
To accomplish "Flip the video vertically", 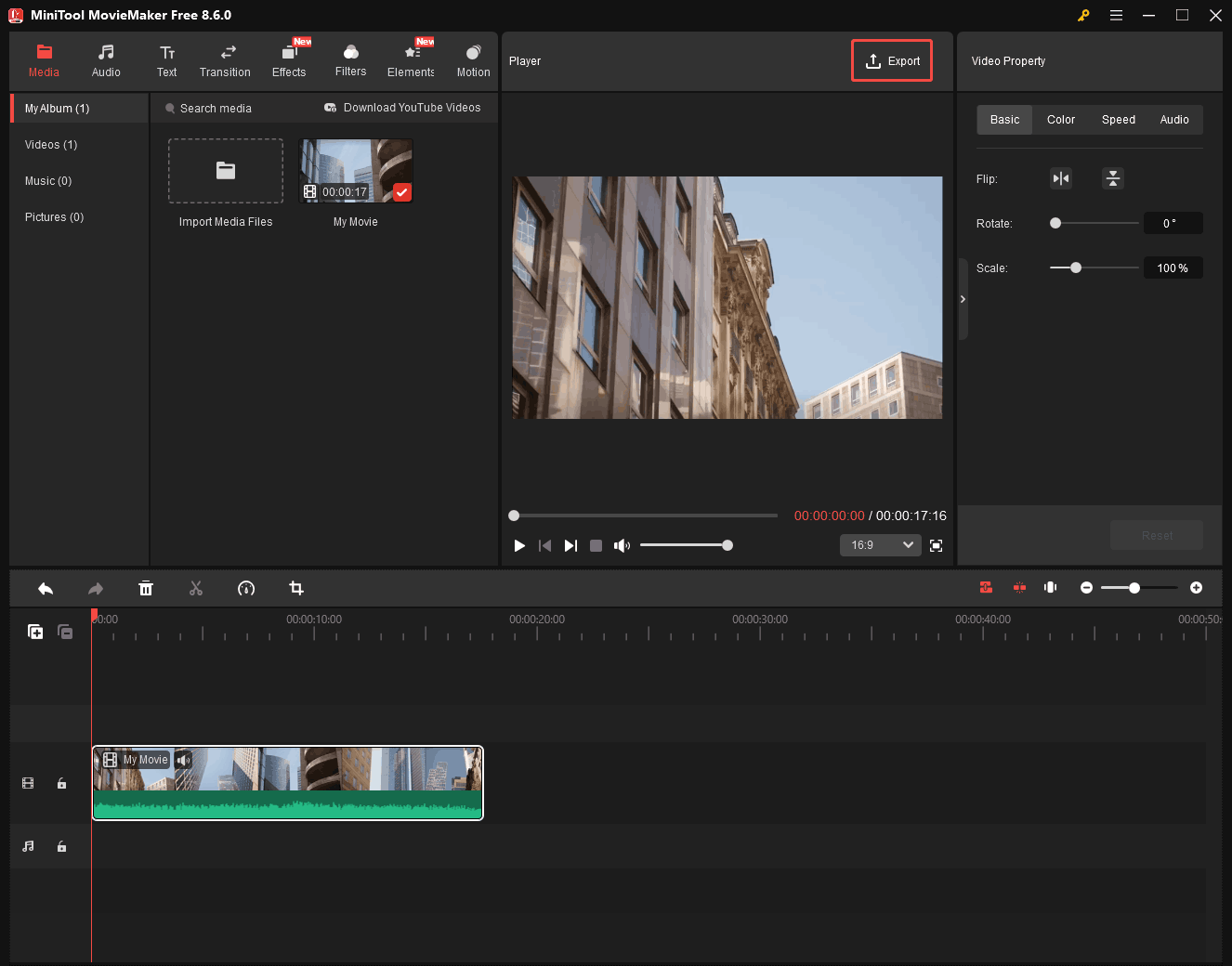I will 1113,178.
